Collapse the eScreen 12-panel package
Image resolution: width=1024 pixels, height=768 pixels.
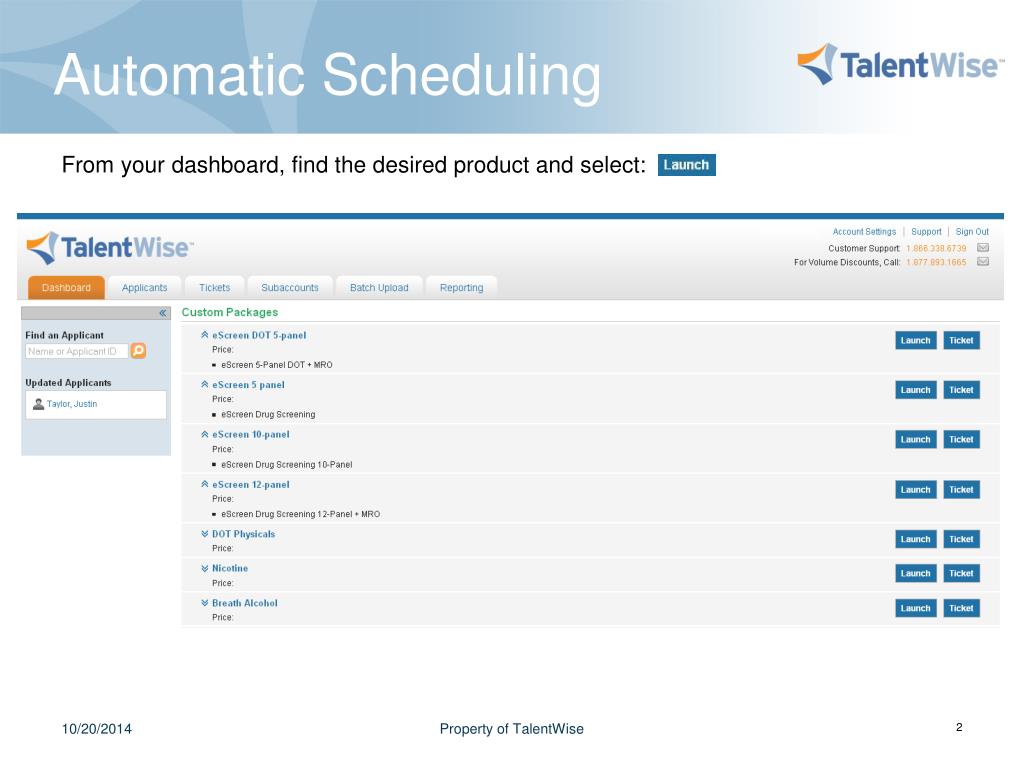pyautogui.click(x=204, y=484)
